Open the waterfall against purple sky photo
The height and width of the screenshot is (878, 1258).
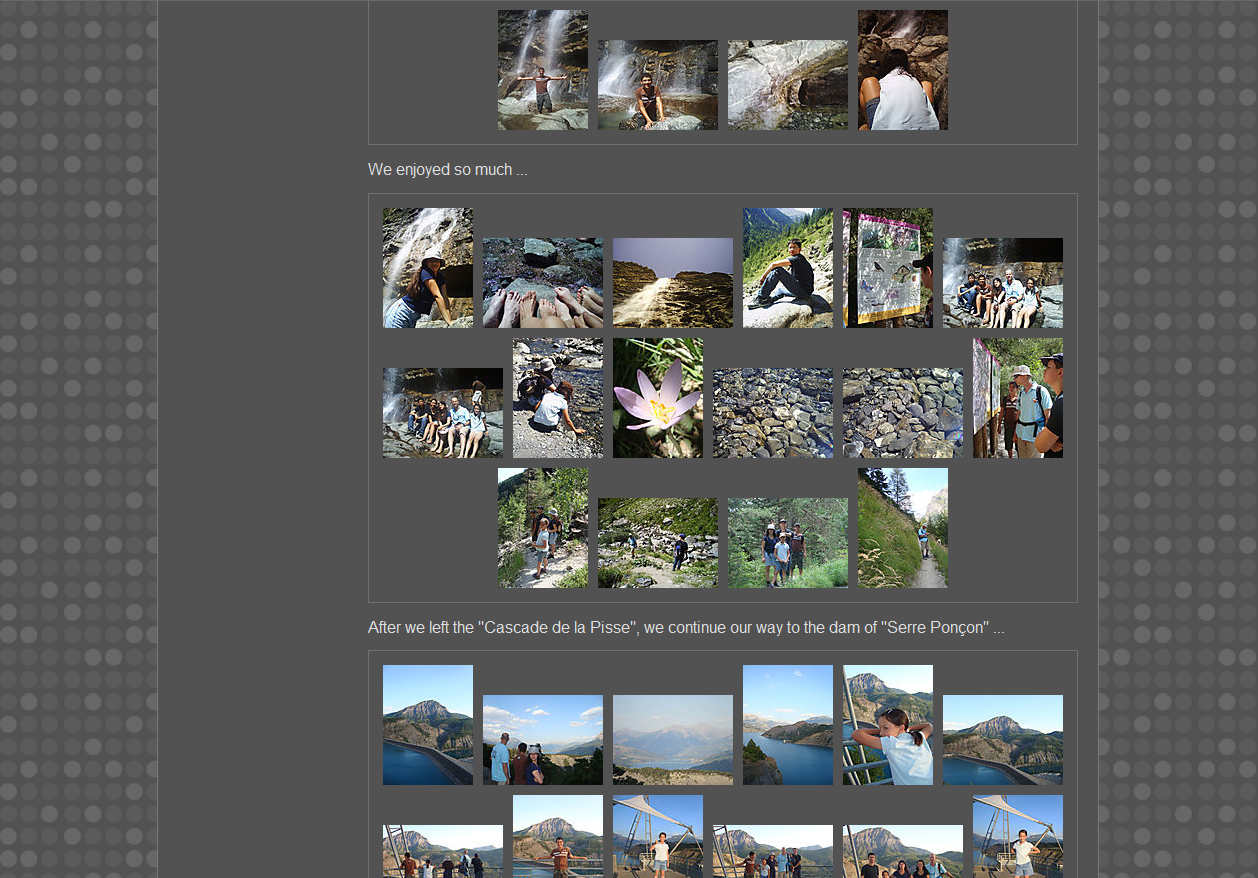pyautogui.click(x=672, y=283)
